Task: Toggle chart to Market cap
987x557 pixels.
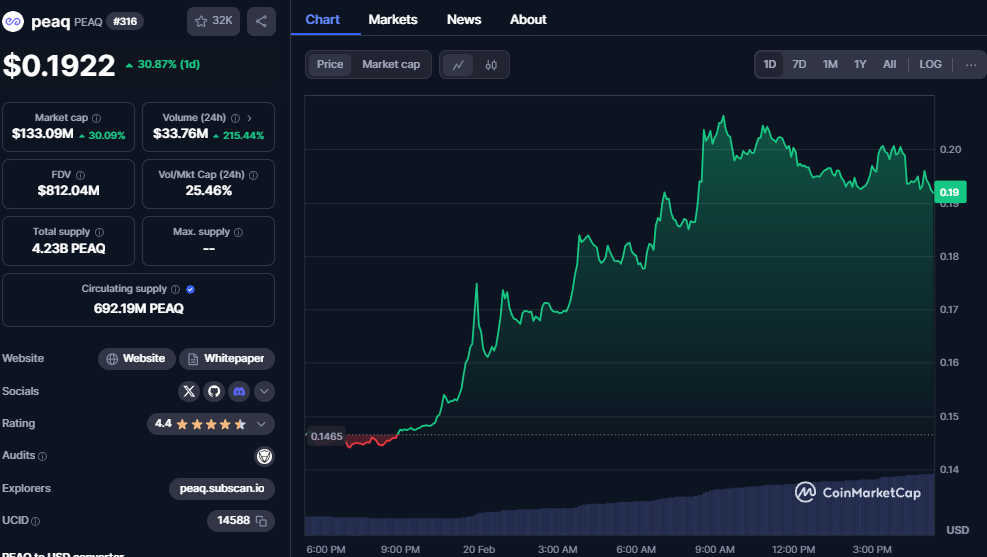Action: [x=391, y=65]
